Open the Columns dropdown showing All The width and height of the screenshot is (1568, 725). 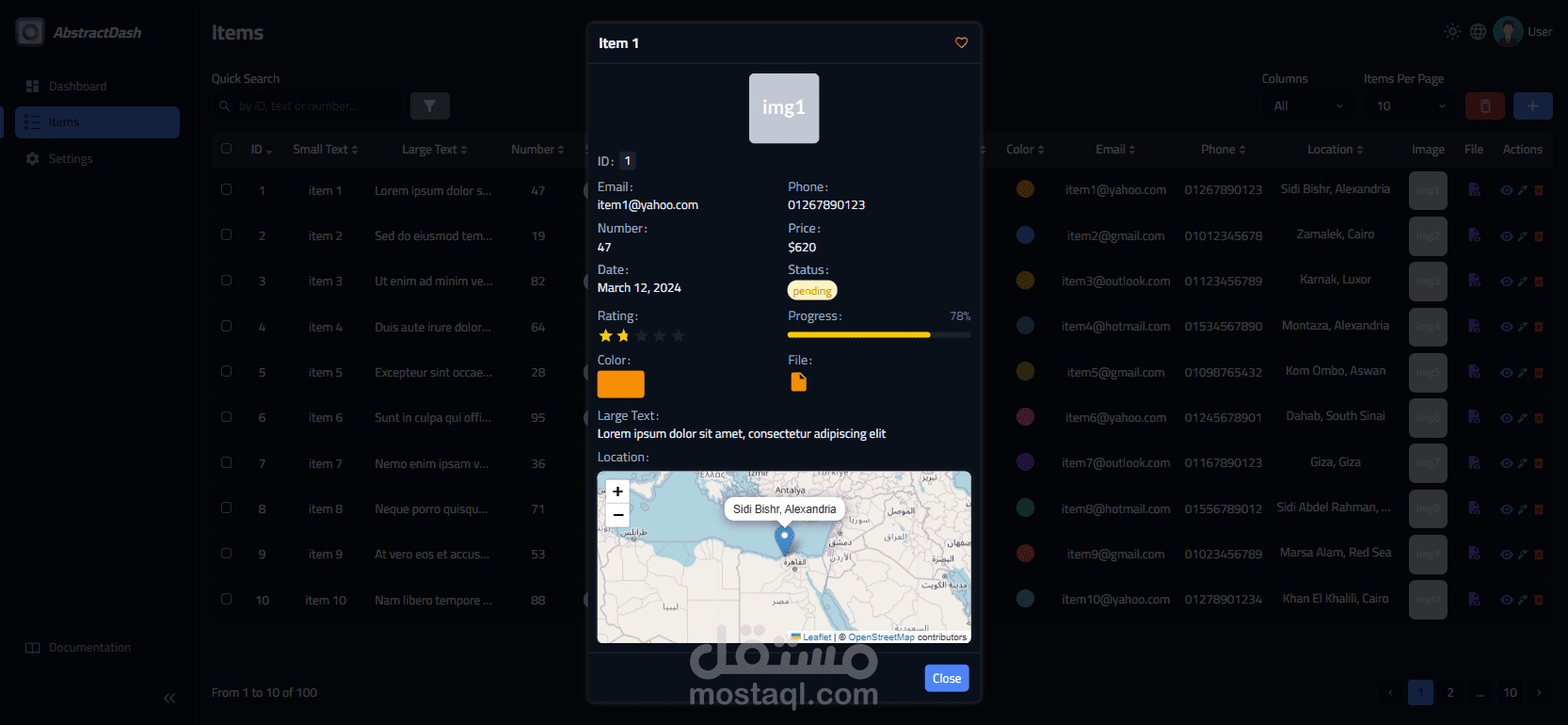[x=1308, y=106]
